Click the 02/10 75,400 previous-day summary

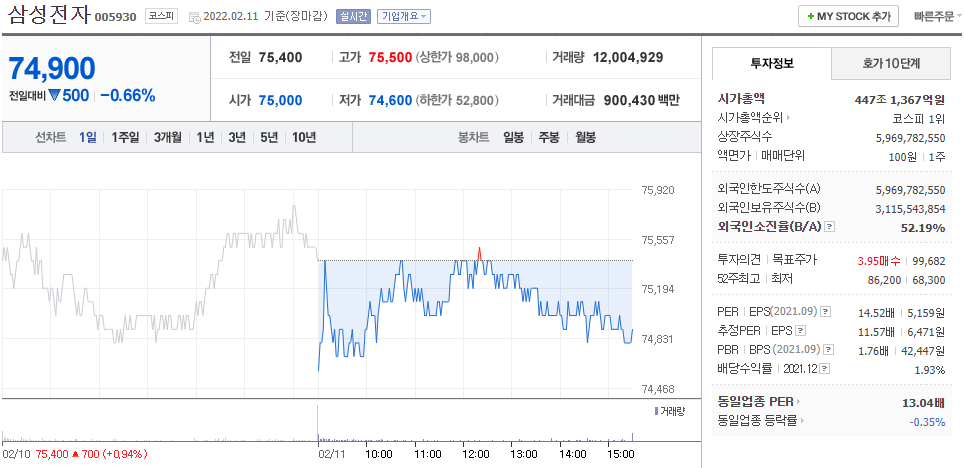point(74,454)
